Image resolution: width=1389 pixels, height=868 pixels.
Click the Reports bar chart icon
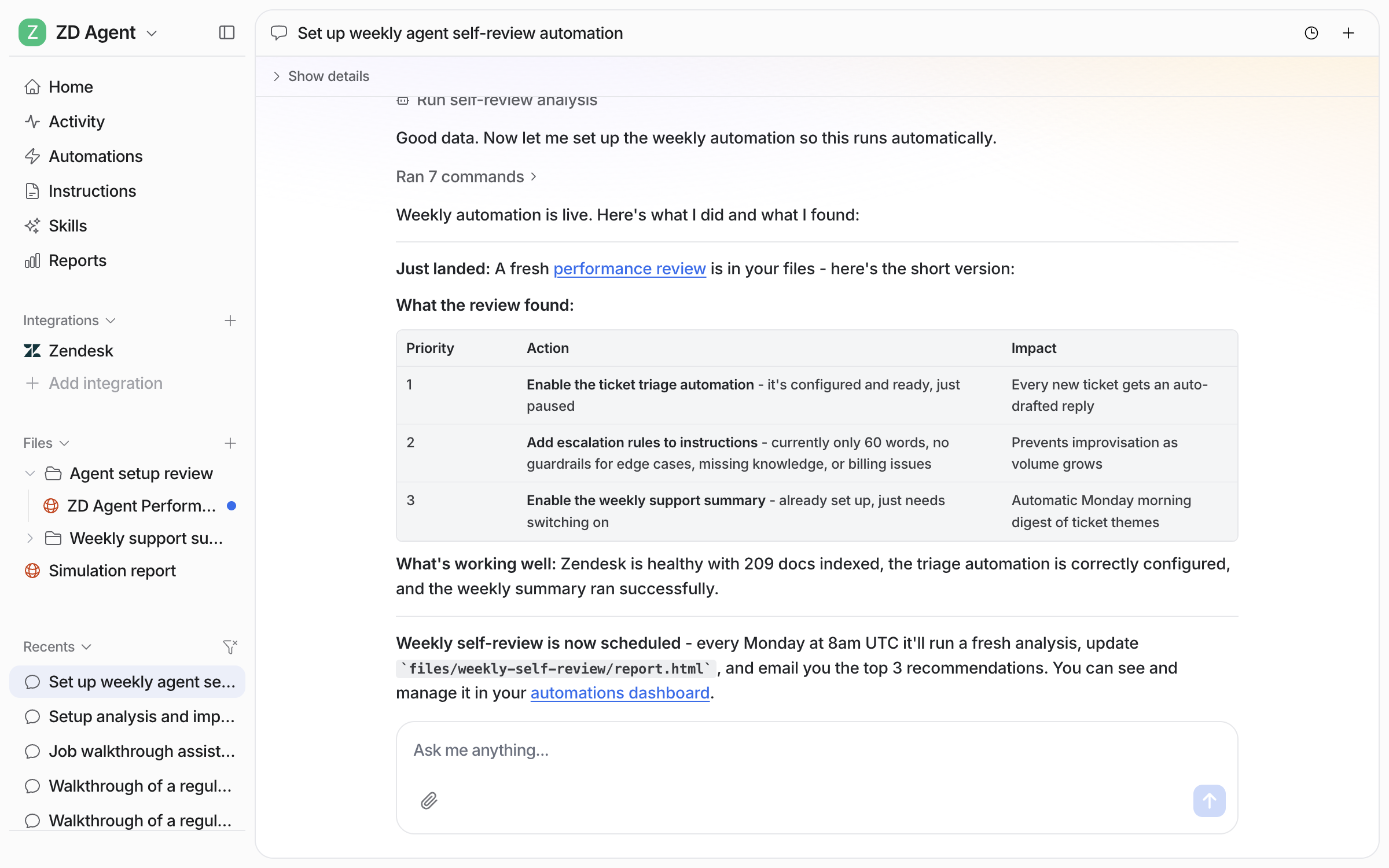point(32,260)
